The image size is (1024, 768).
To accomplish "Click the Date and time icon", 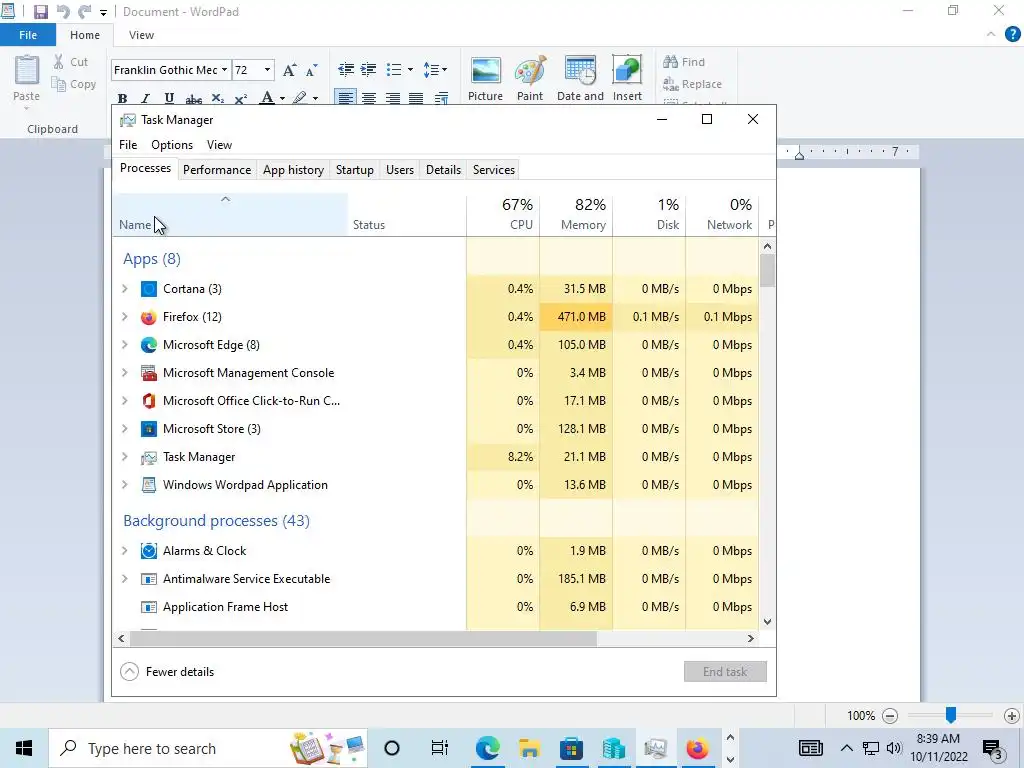I will 580,78.
